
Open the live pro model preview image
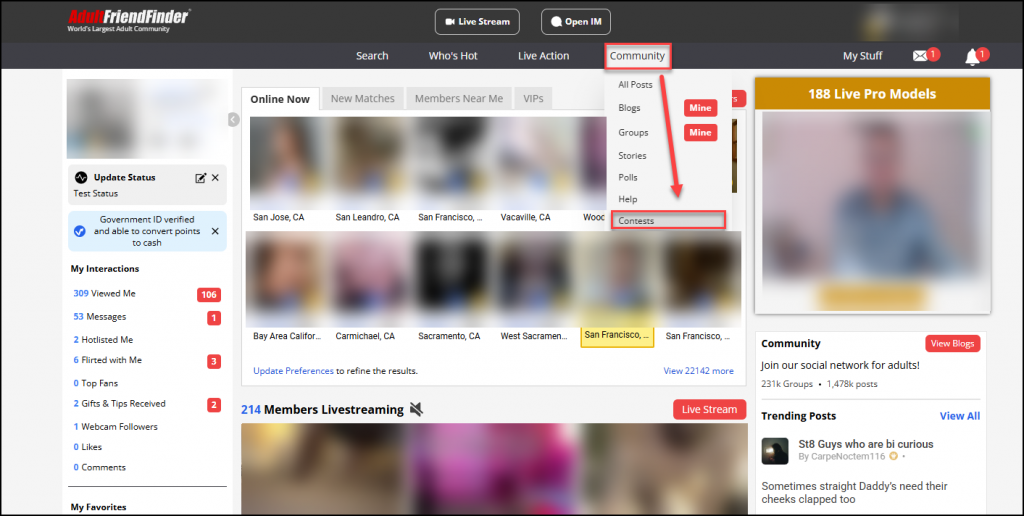[x=872, y=212]
